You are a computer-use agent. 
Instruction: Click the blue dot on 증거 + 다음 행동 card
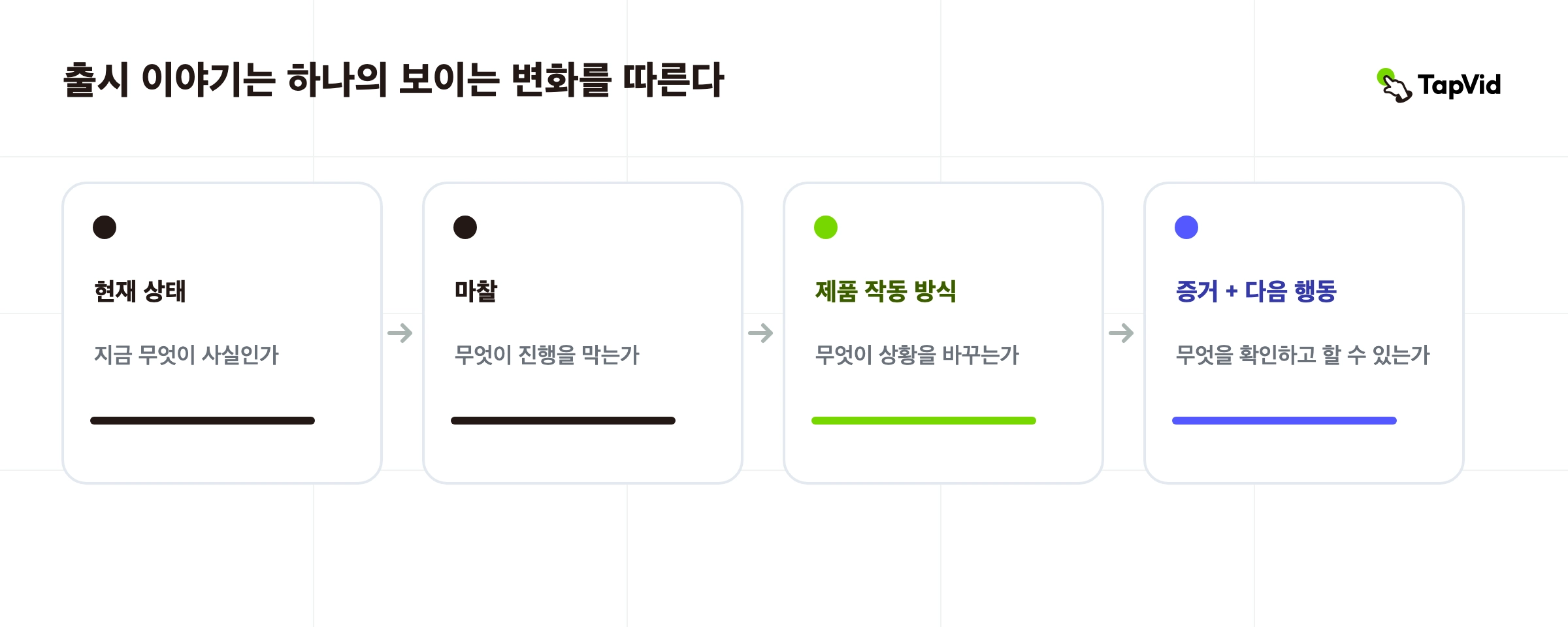coord(1186,227)
